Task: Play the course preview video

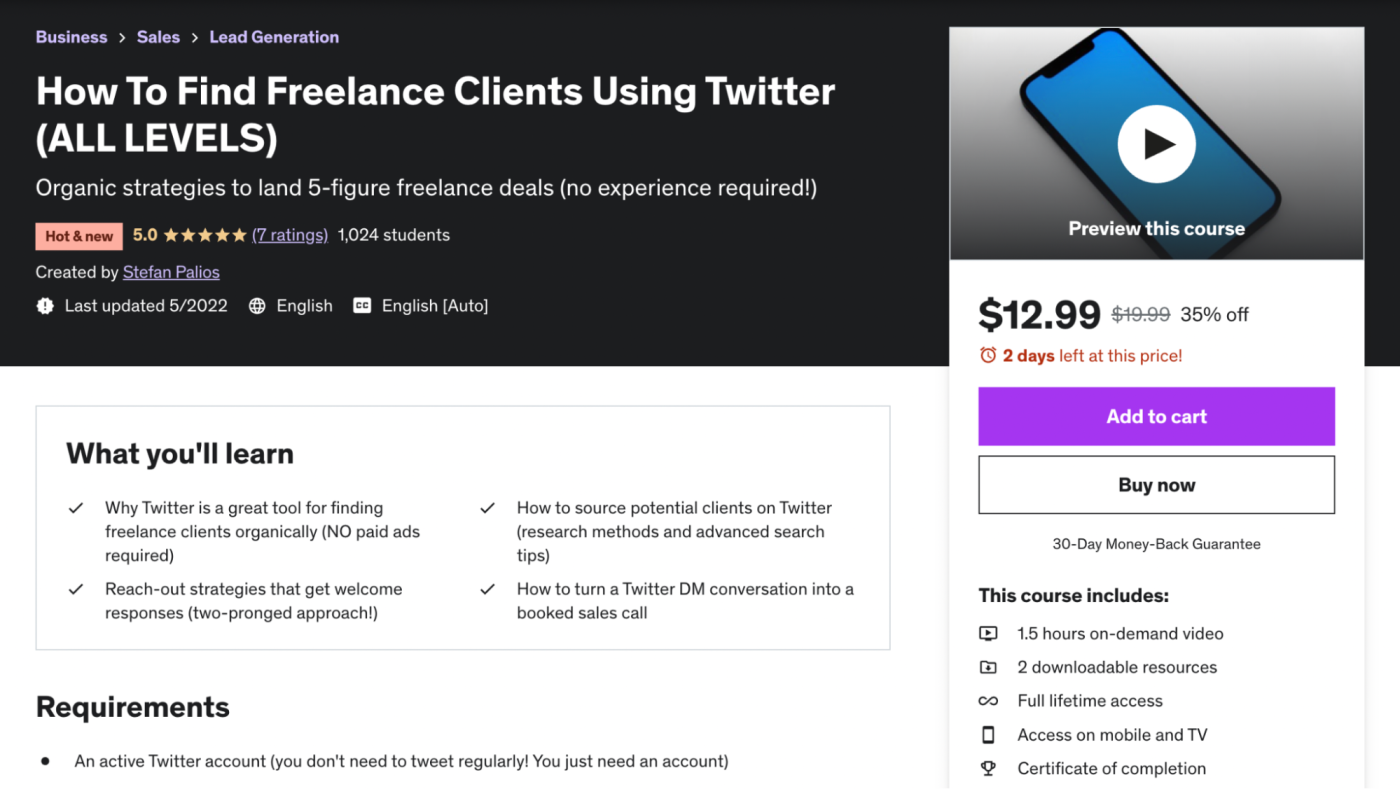Action: [1156, 144]
